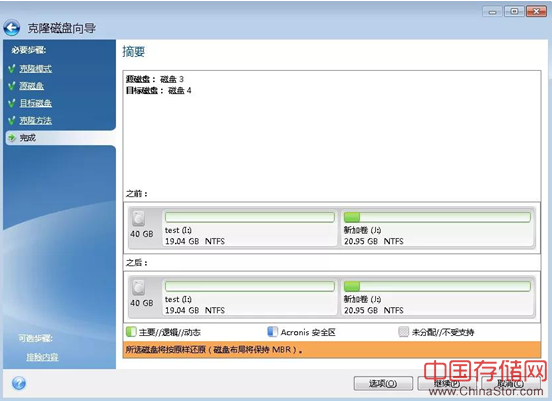Click the 源磁盘: 磁盘 3 summary line
The image size is (552, 401).
[155, 79]
